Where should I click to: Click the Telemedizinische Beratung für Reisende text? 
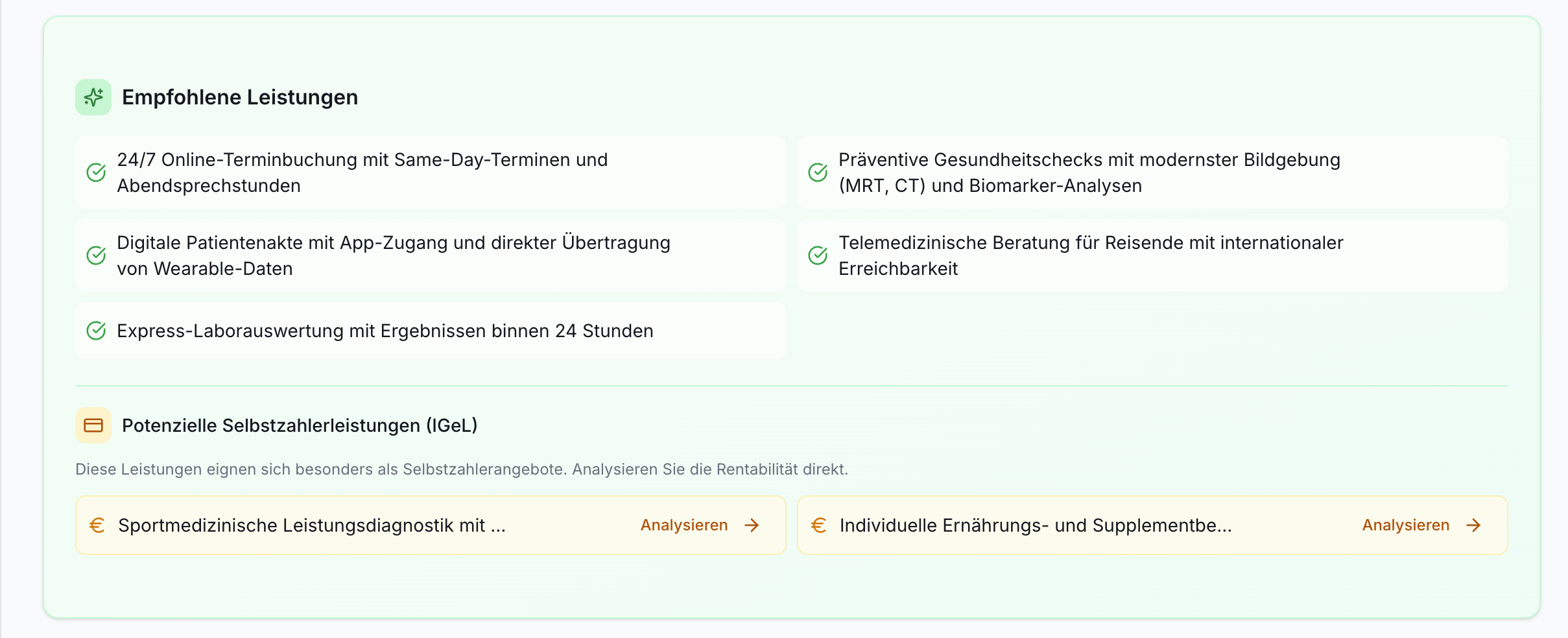click(1091, 255)
